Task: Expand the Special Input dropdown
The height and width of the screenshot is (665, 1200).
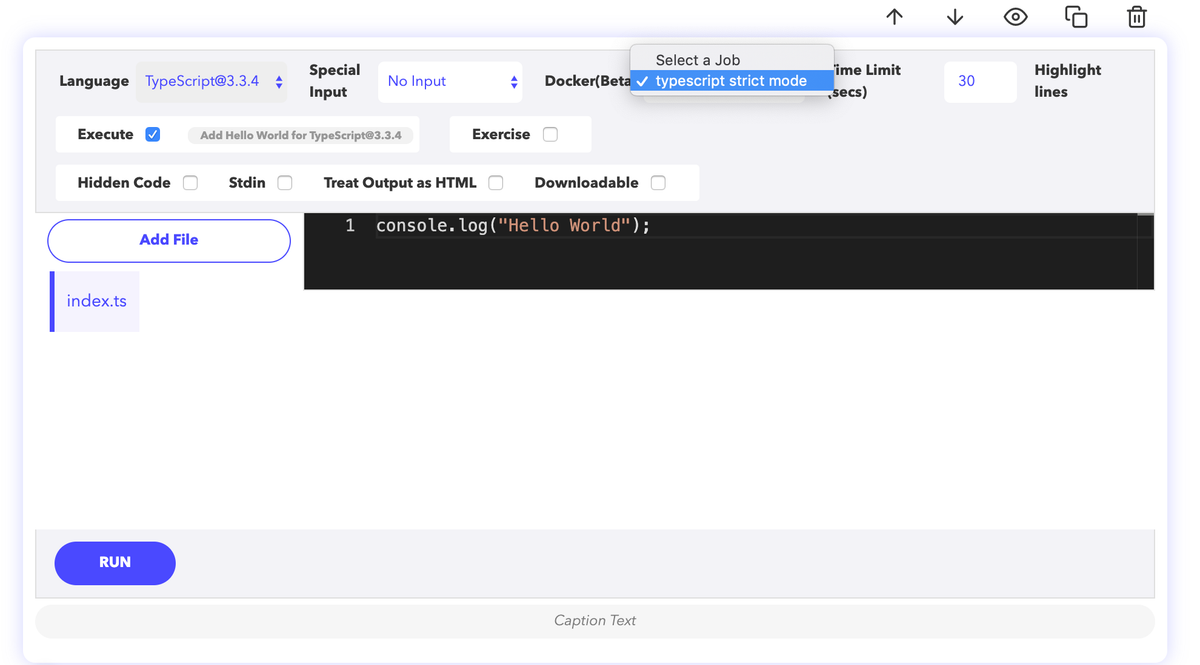Action: [451, 81]
